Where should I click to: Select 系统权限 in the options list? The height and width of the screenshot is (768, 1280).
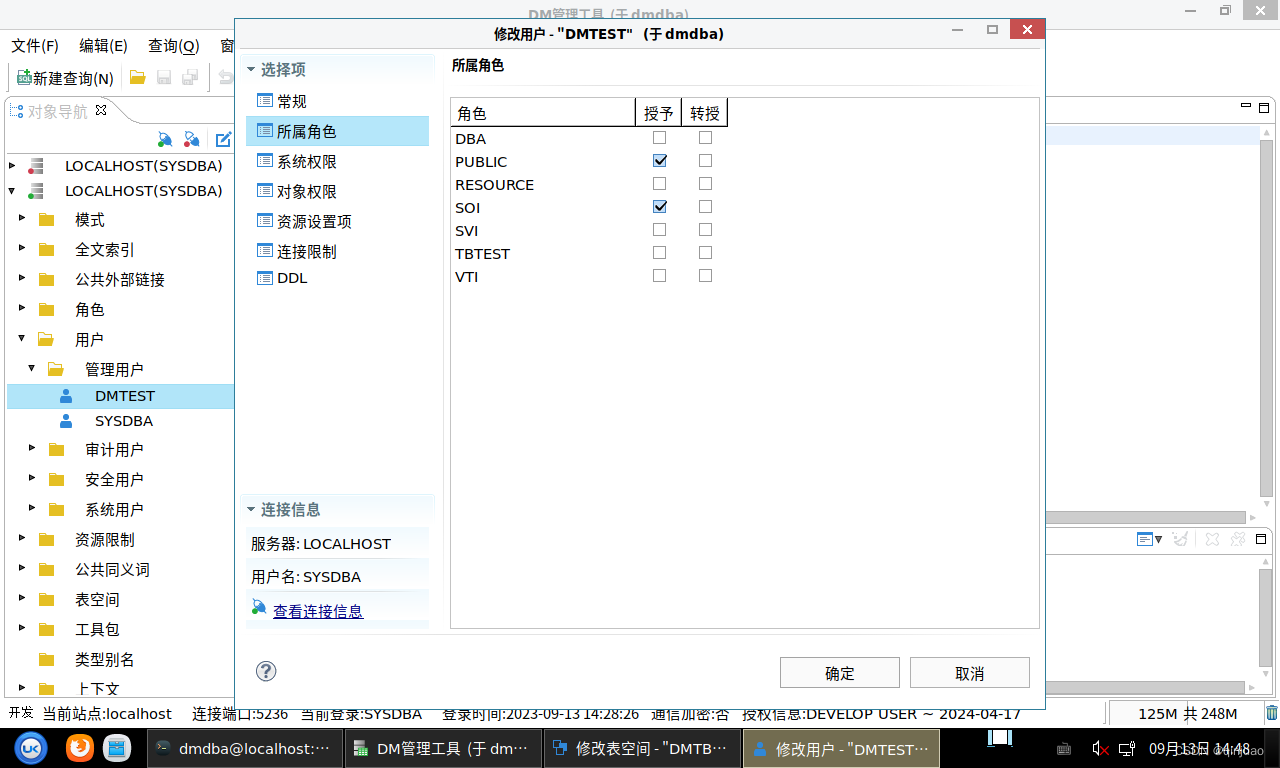point(337,161)
